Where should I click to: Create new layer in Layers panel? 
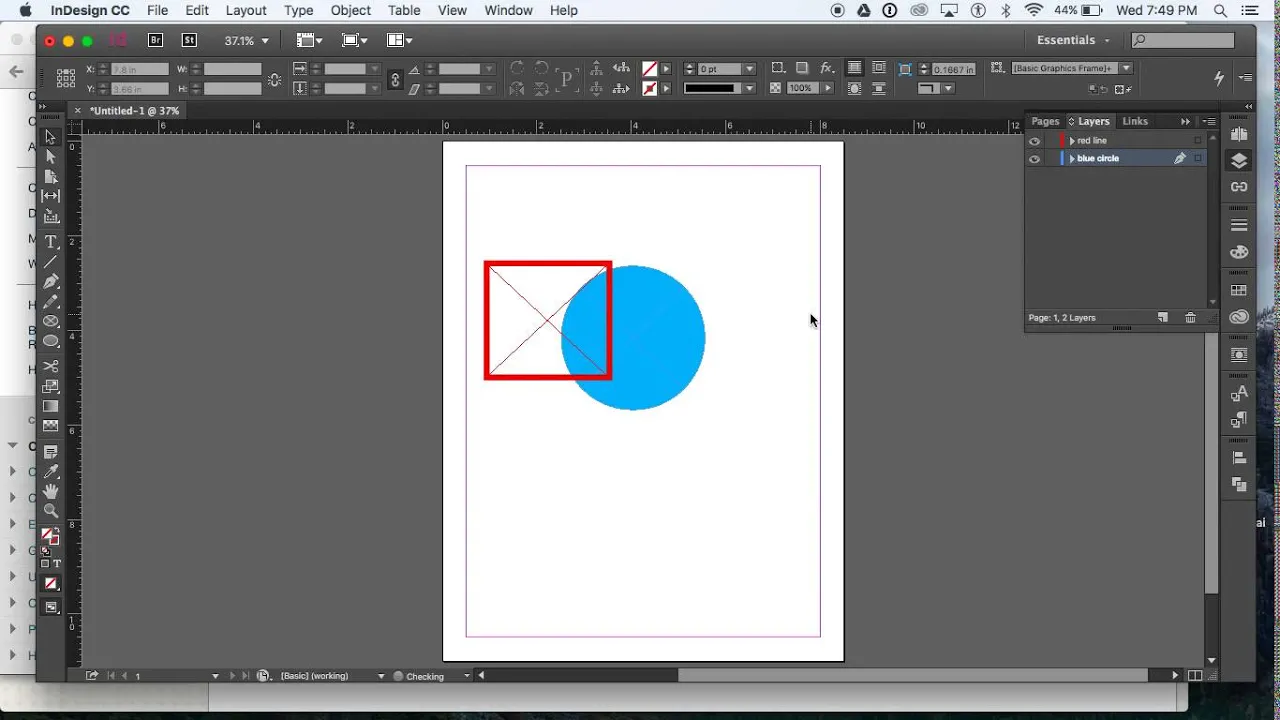[x=1162, y=317]
